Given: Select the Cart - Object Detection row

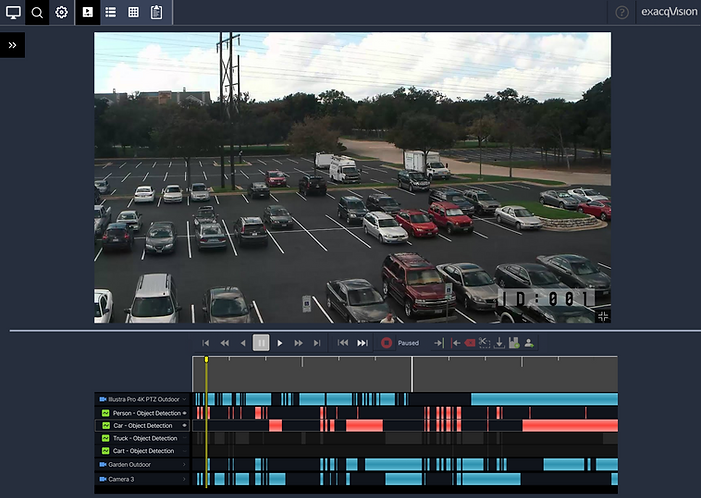Looking at the screenshot, I should [143, 451].
